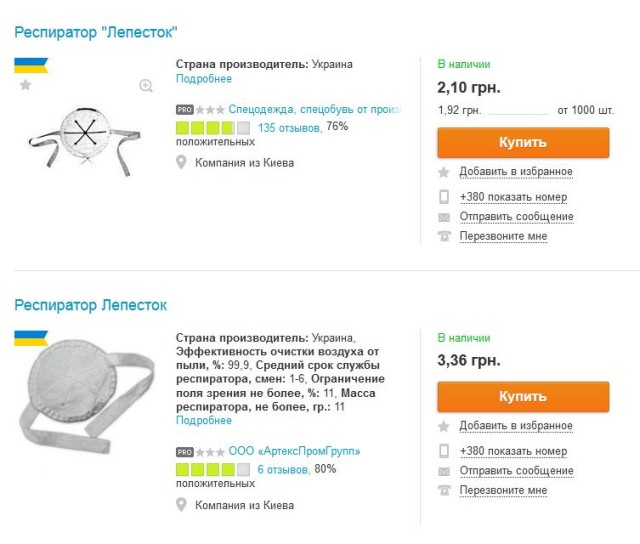640x544 pixels.
Task: Click the phone icon beside first '+380 показать номер'
Action: coord(445,197)
